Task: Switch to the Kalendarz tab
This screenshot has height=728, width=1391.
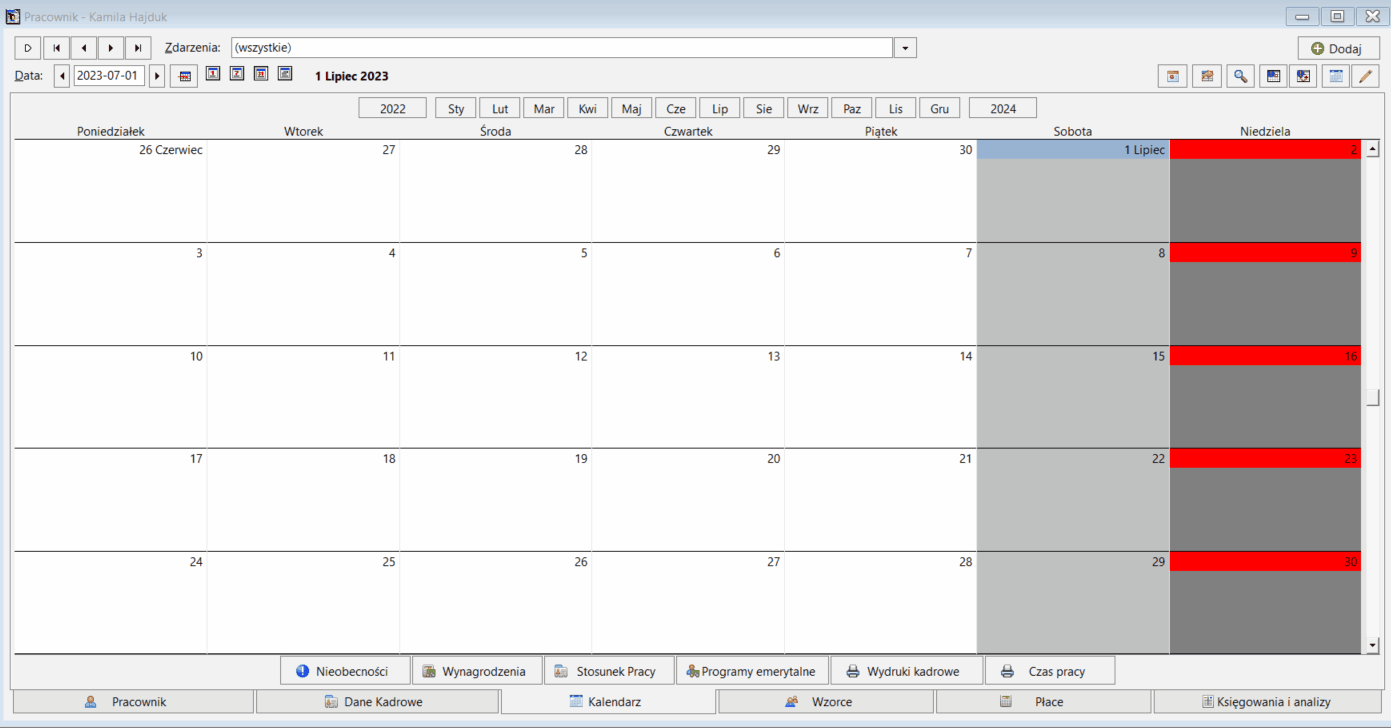Action: (608, 702)
